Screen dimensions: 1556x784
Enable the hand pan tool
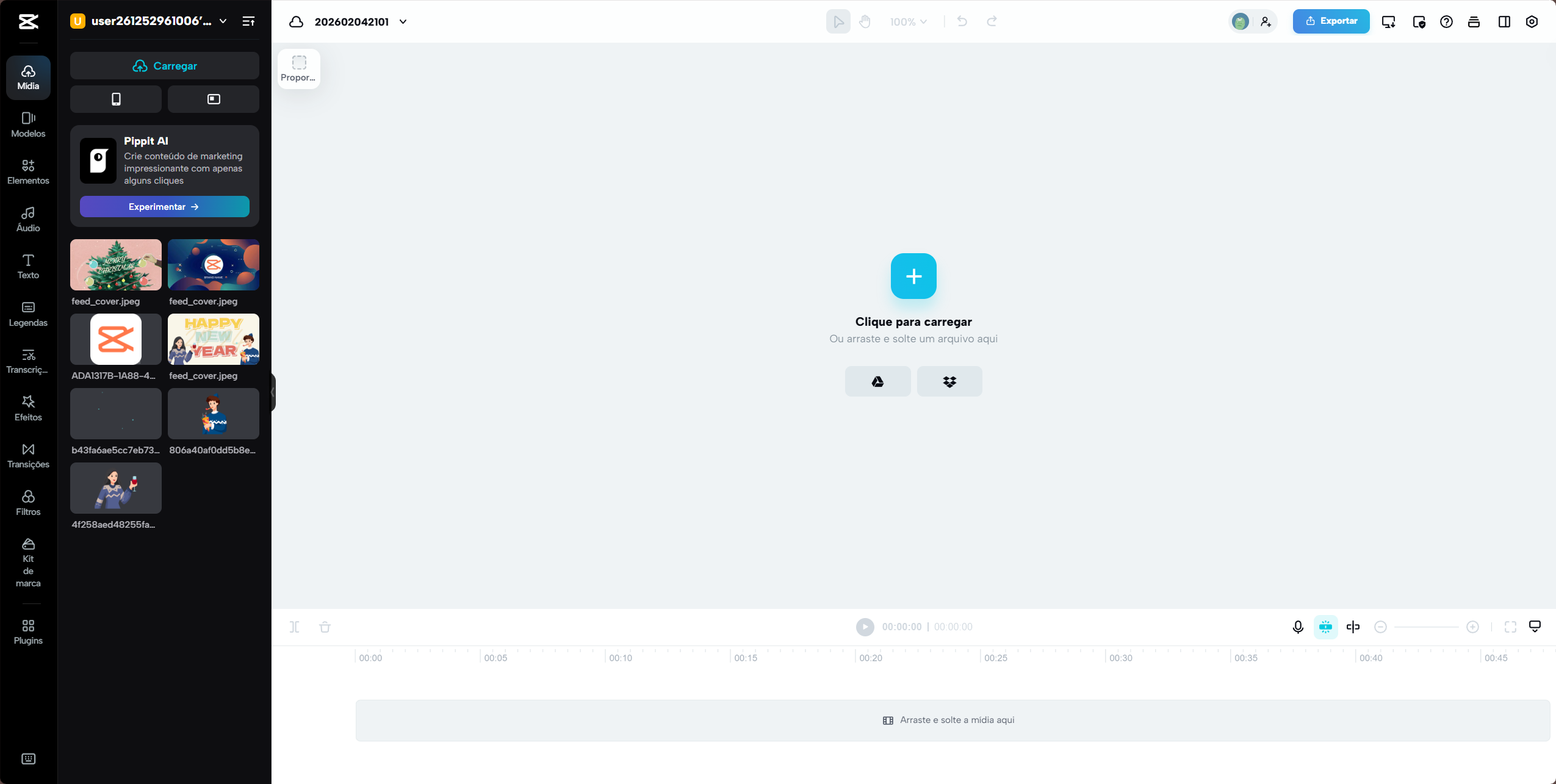pyautogui.click(x=865, y=21)
